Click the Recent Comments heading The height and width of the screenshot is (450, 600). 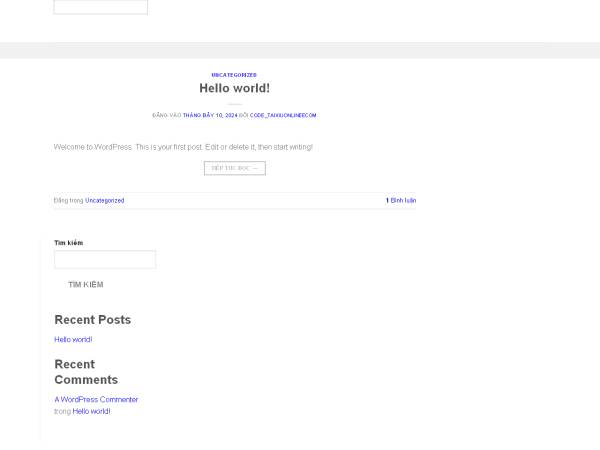point(86,372)
